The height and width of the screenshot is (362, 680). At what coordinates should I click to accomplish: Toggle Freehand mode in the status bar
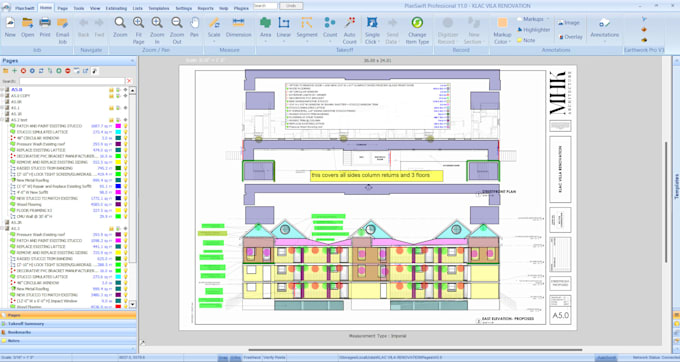tap(252, 358)
